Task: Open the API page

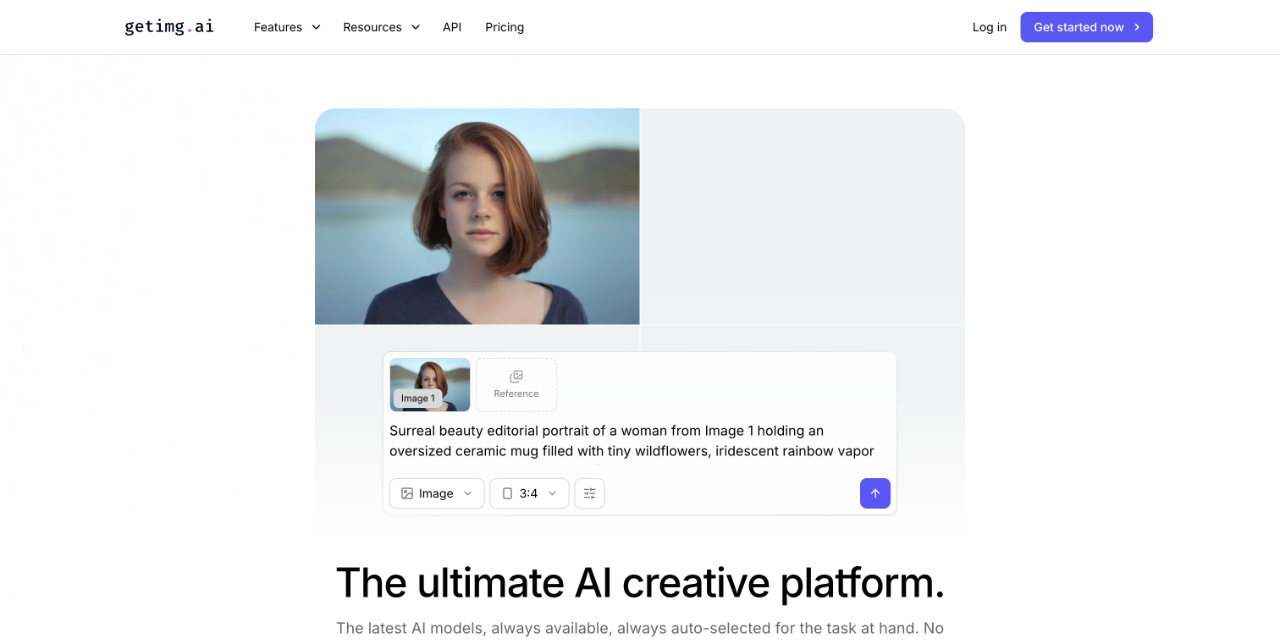Action: [452, 27]
